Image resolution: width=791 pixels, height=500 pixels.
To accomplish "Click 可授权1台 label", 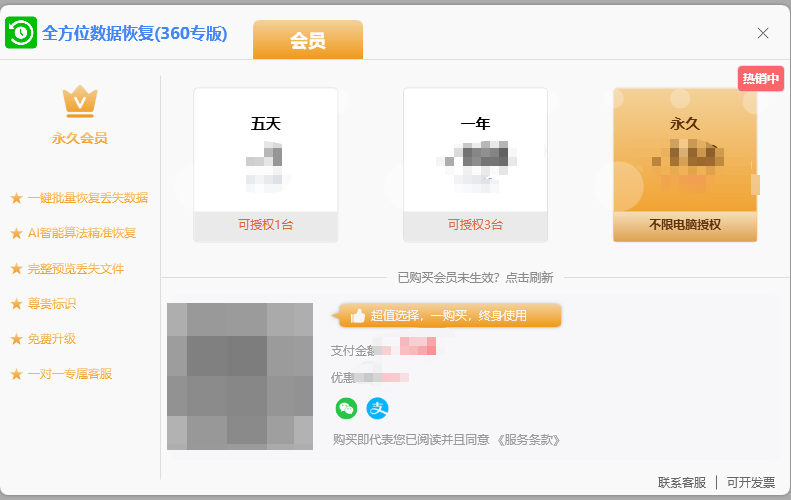I will pos(265,225).
